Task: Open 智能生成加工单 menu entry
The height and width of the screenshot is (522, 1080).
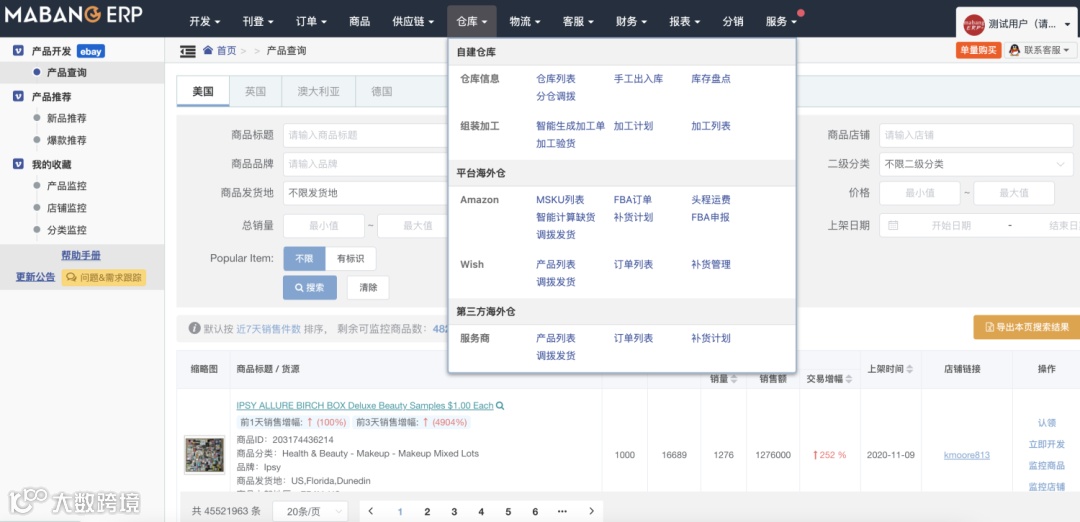Action: click(570, 126)
